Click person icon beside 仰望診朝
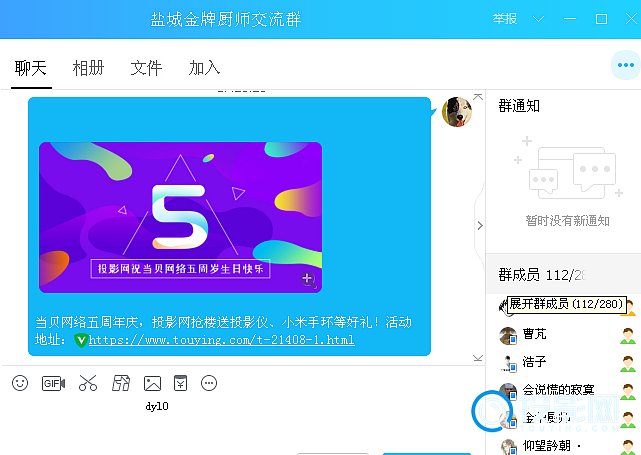 pos(628,446)
